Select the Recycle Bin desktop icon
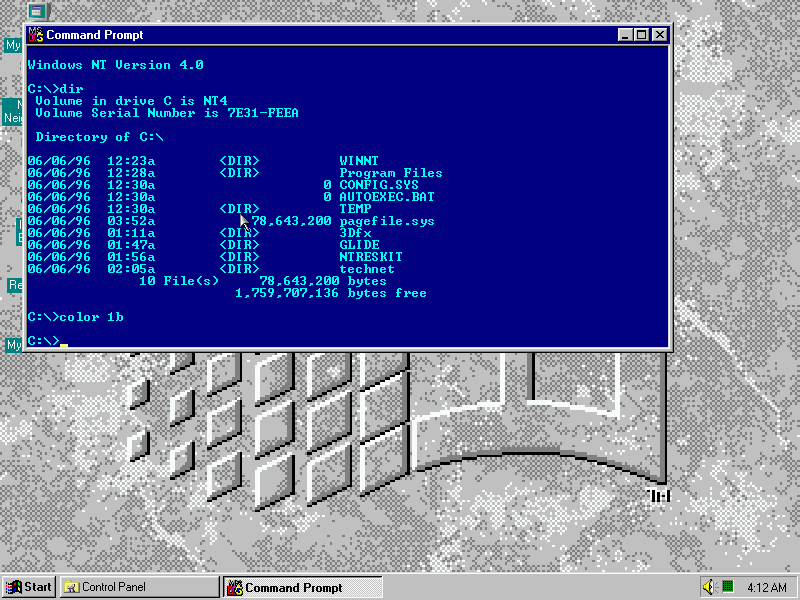The width and height of the screenshot is (800, 600). (x=14, y=285)
